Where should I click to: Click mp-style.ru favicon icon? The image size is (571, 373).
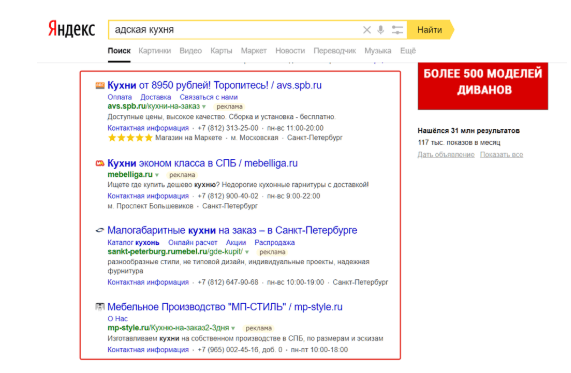pos(100,307)
